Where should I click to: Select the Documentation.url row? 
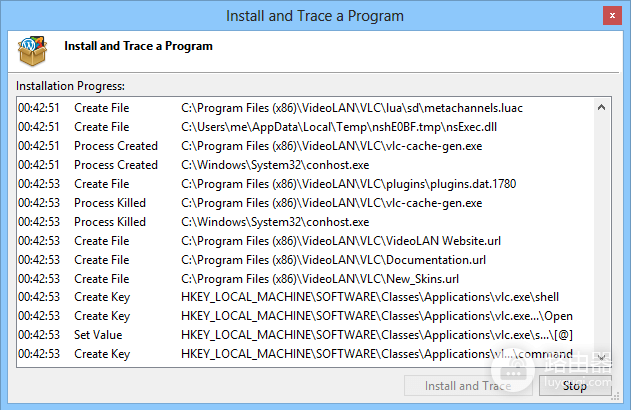coord(305,260)
